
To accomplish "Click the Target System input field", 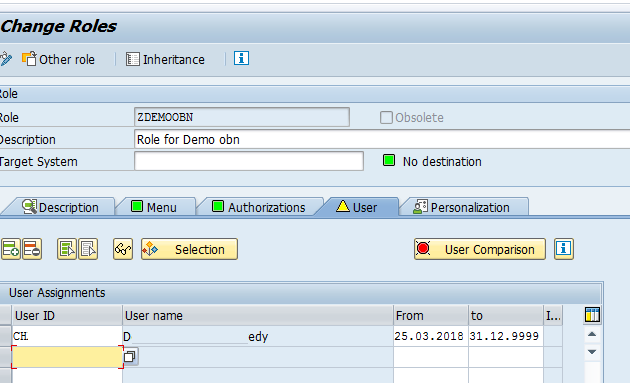I will [x=249, y=161].
